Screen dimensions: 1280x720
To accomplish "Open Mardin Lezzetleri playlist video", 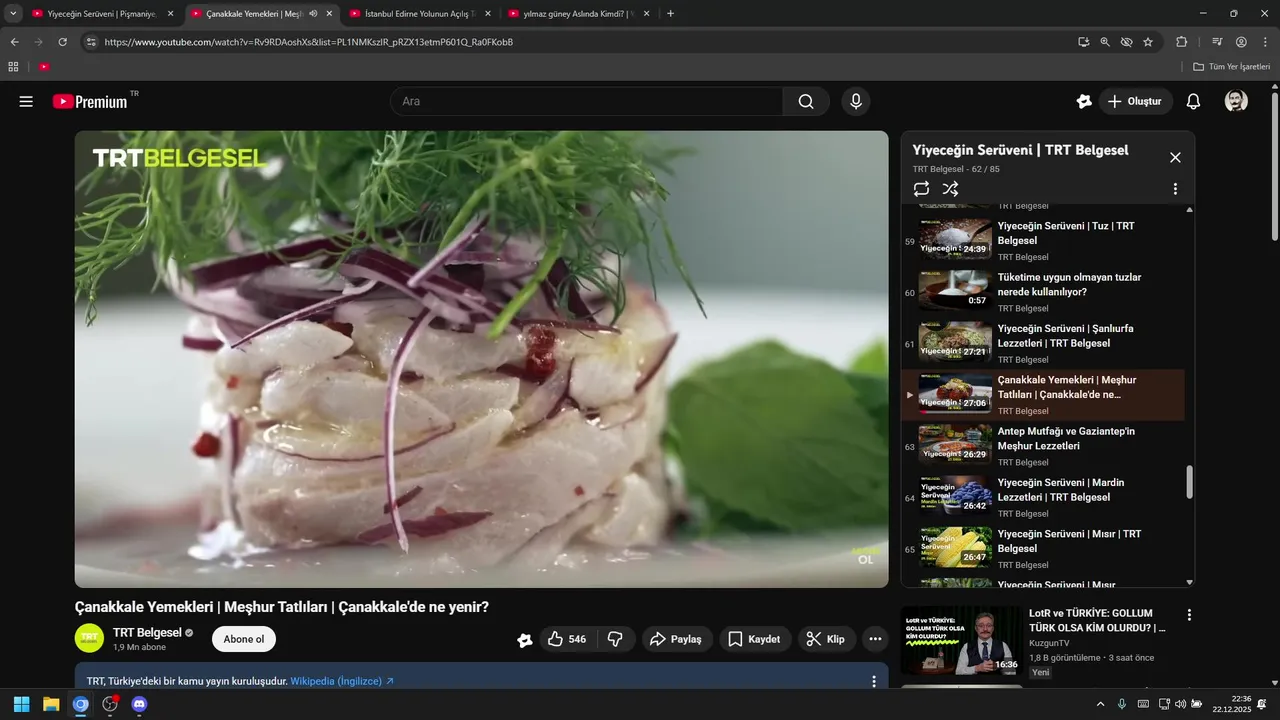I will pyautogui.click(x=1043, y=497).
